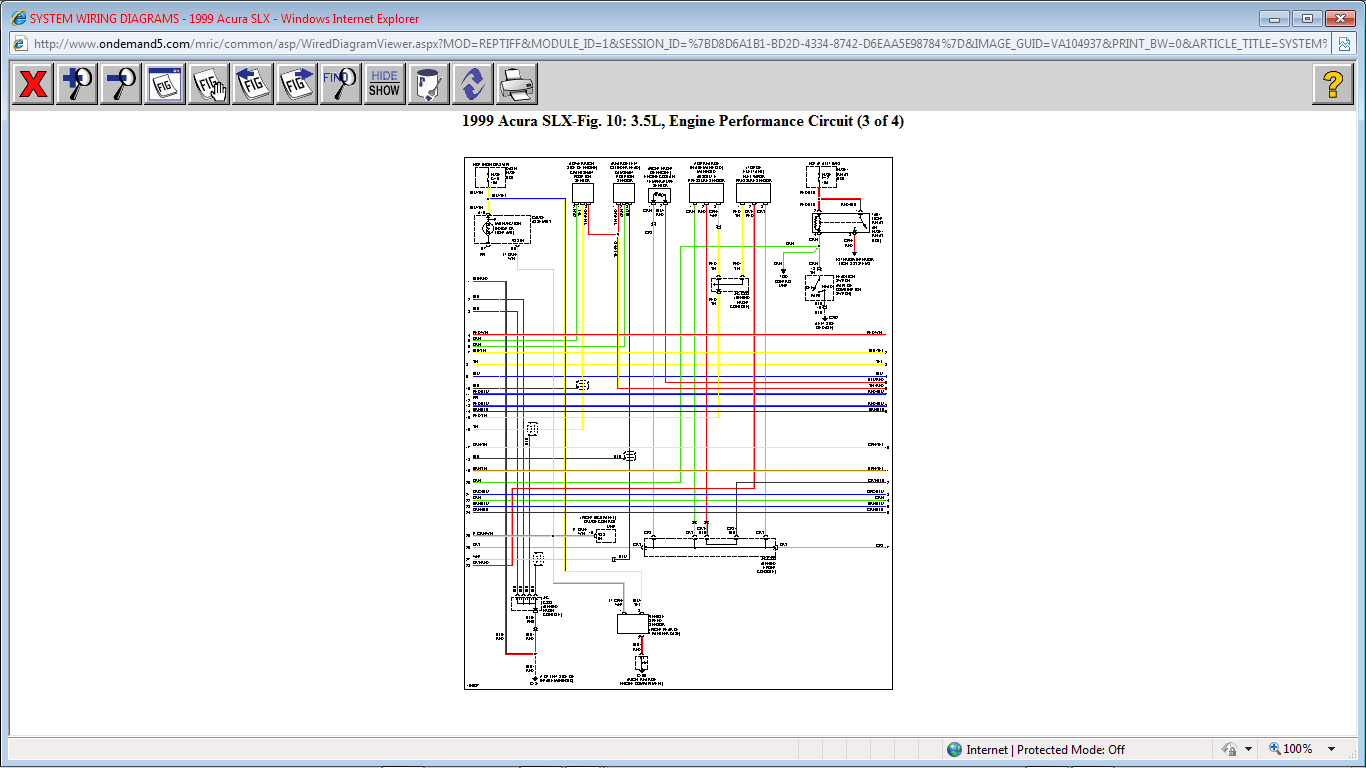Click the blue refresh arrows icon
This screenshot has height=768, width=1366.
click(472, 84)
